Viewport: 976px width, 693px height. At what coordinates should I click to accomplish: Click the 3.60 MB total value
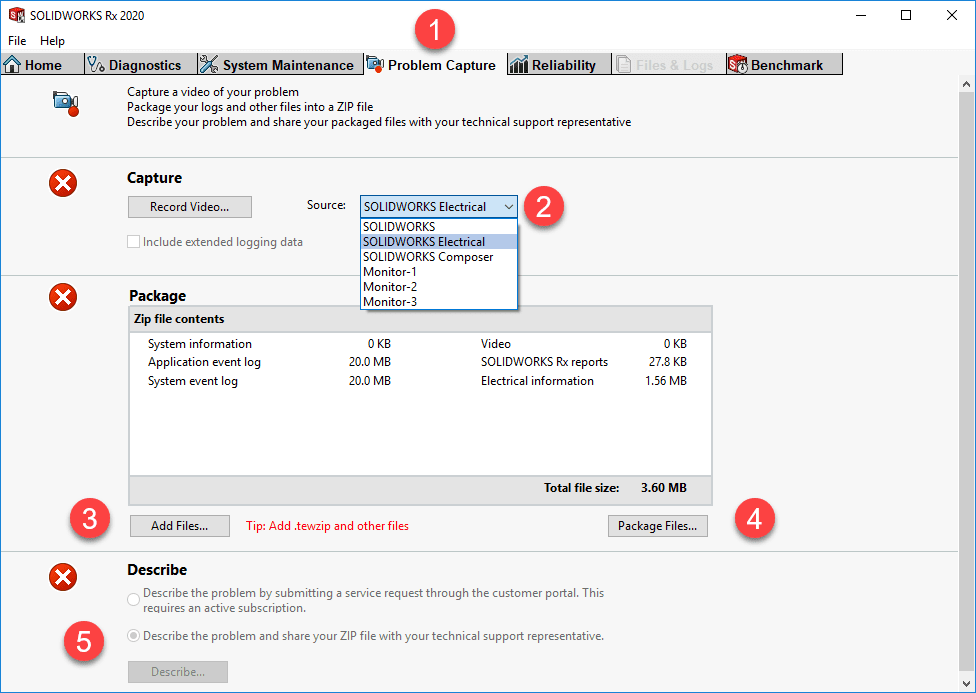point(664,488)
